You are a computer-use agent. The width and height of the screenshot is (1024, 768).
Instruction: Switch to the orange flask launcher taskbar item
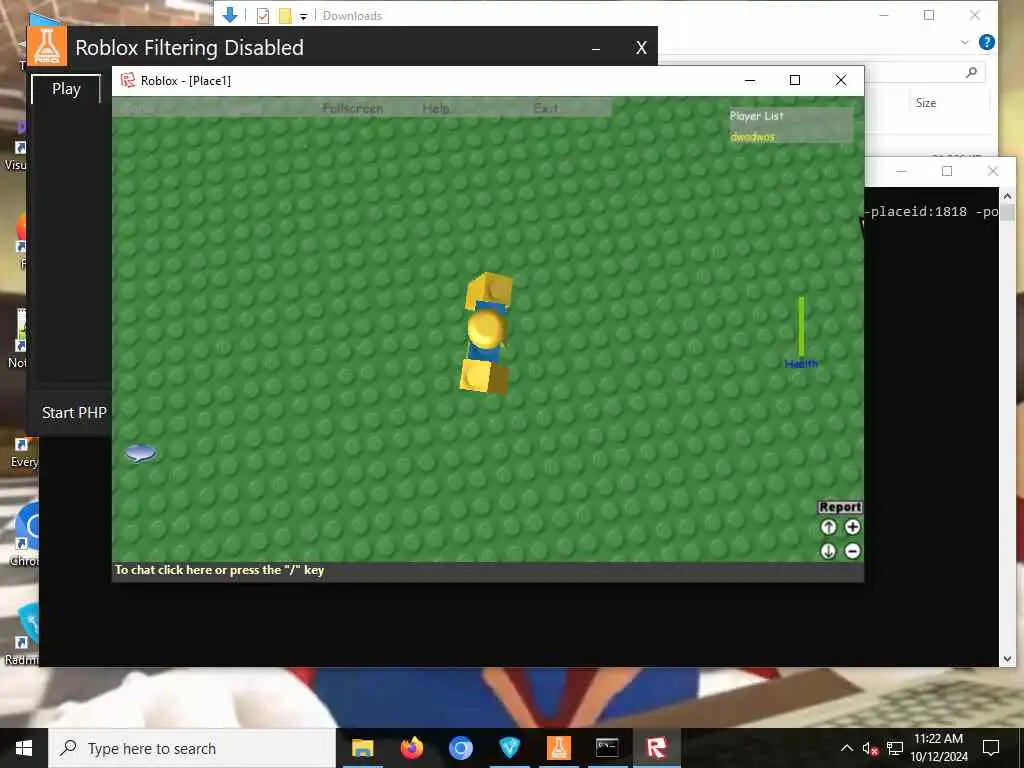coord(558,748)
